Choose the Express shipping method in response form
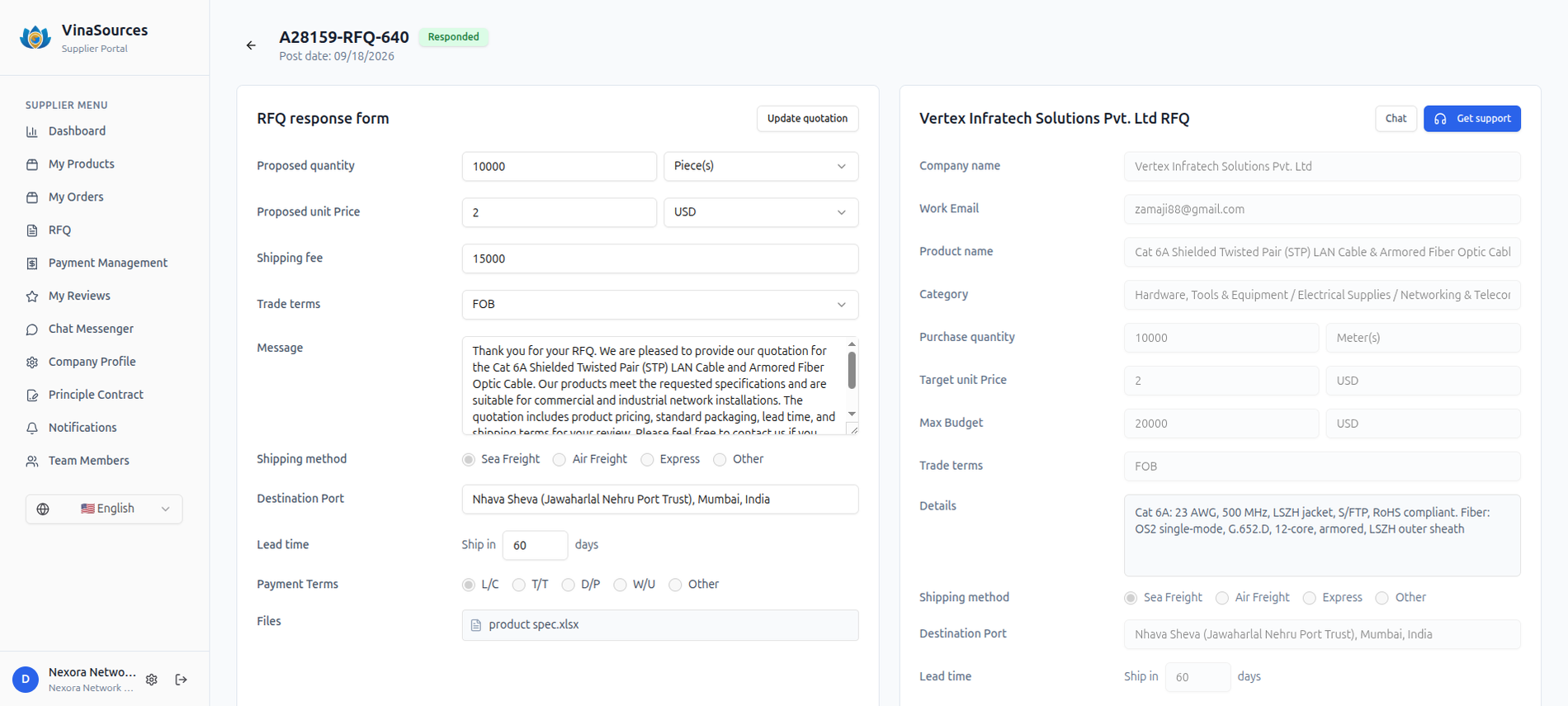This screenshot has height=706, width=1568. pos(648,459)
